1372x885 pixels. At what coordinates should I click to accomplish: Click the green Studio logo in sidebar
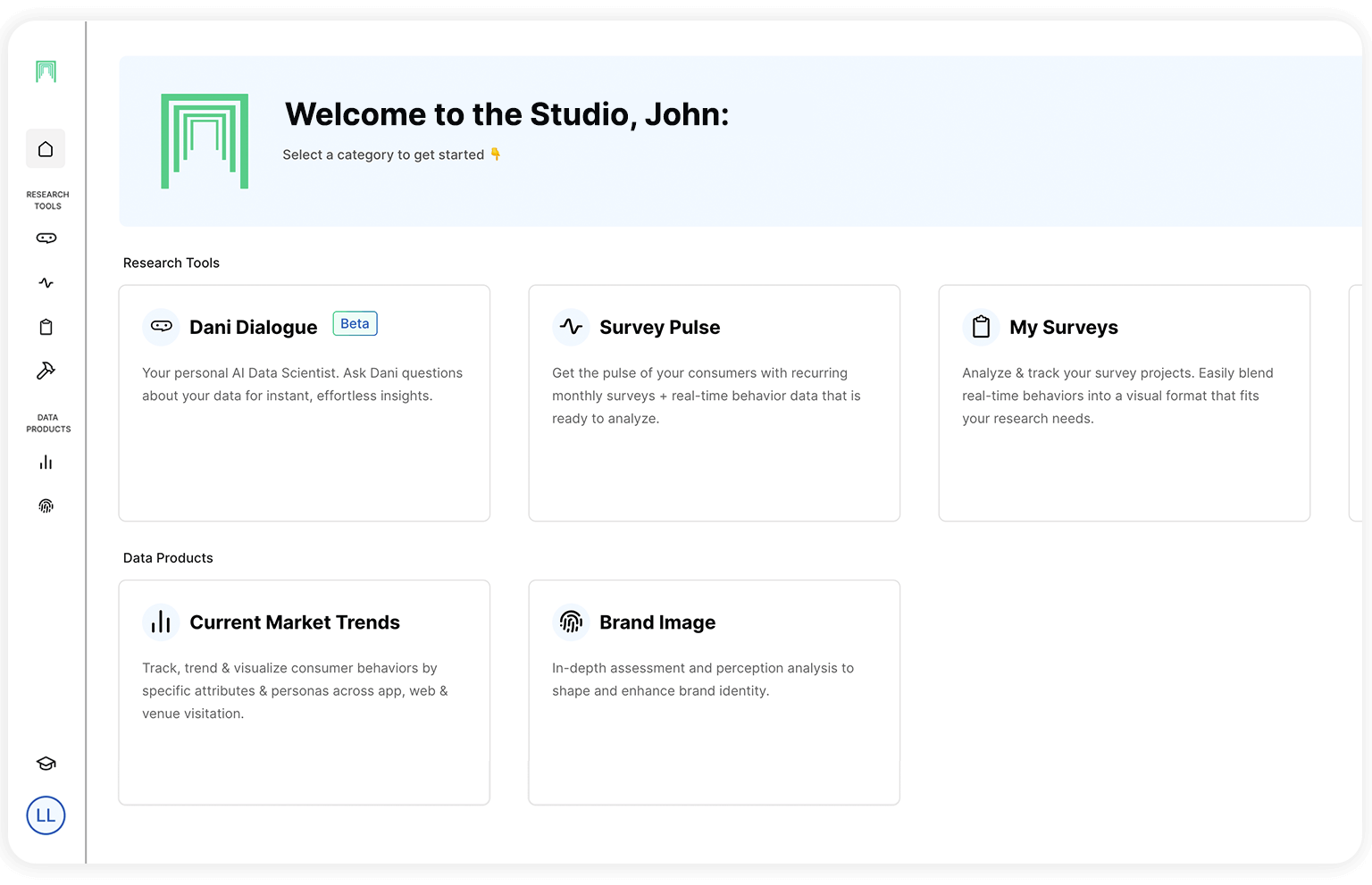[46, 71]
